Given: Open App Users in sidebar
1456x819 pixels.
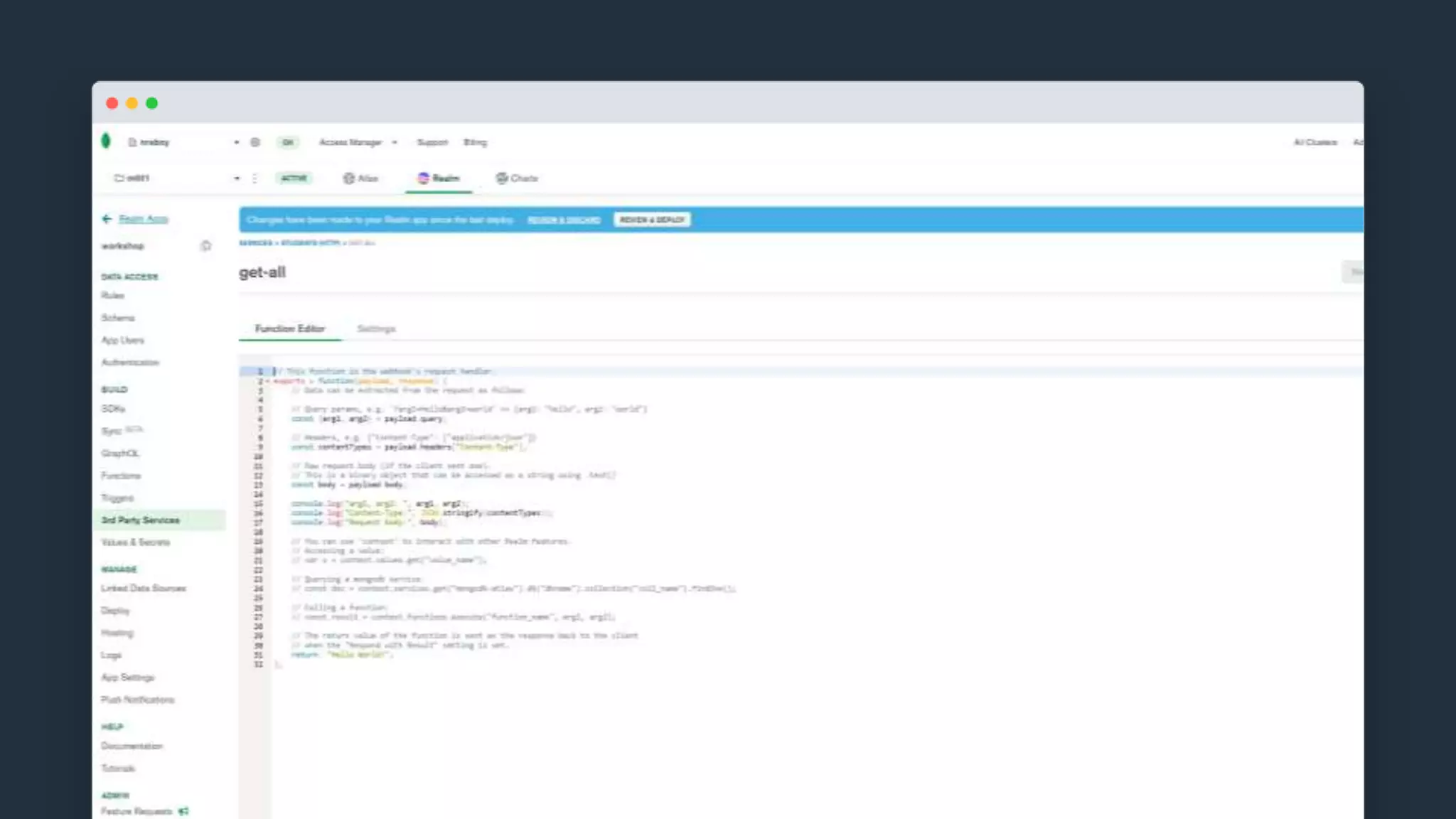Looking at the screenshot, I should [123, 341].
